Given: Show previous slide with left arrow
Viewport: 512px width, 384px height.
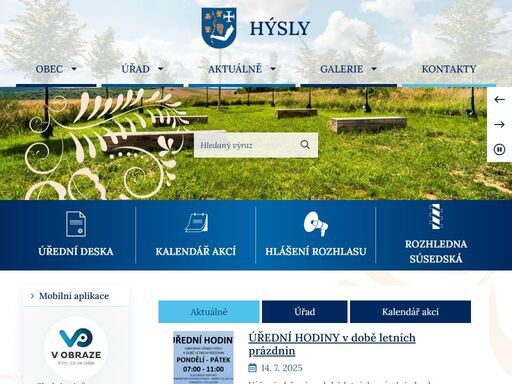Looking at the screenshot, I should (x=499, y=99).
